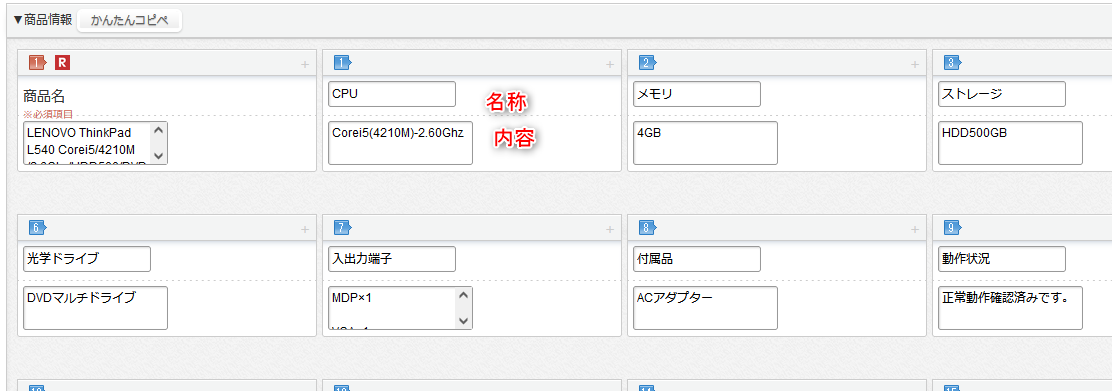The width and height of the screenshot is (1112, 391).
Task: Click the blue number 6 tag icon
Action: [37, 228]
